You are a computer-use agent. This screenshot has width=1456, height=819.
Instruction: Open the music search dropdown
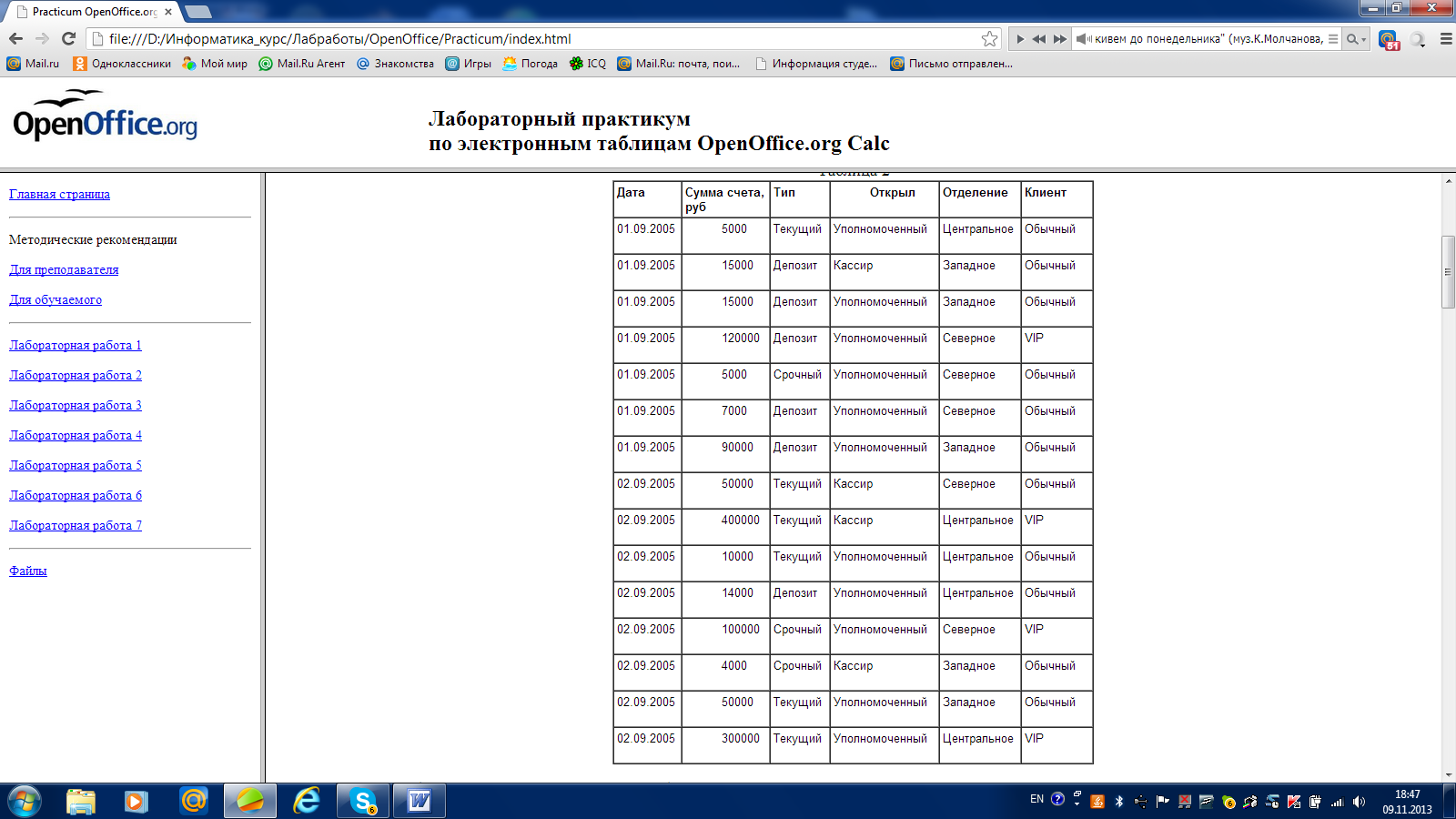click(x=1356, y=39)
